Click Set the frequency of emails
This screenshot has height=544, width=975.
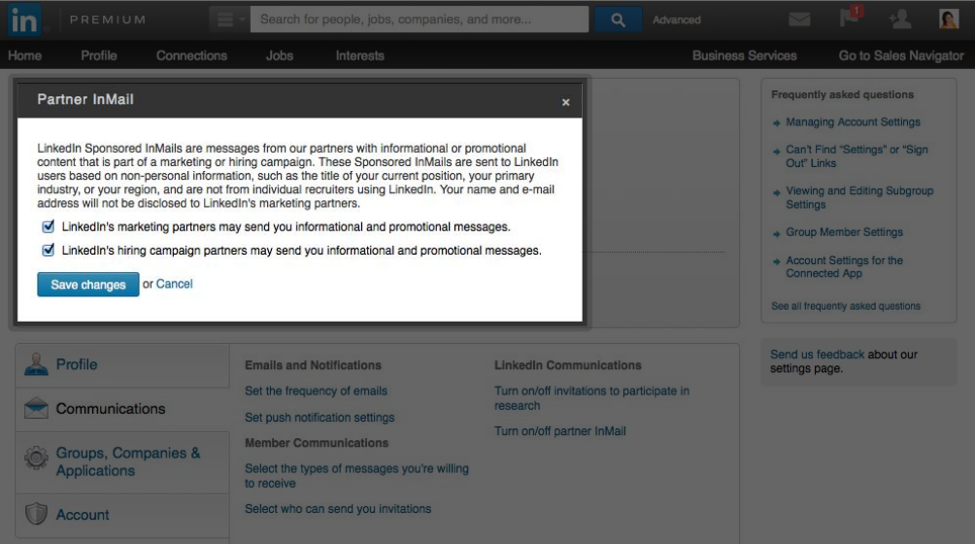[316, 390]
